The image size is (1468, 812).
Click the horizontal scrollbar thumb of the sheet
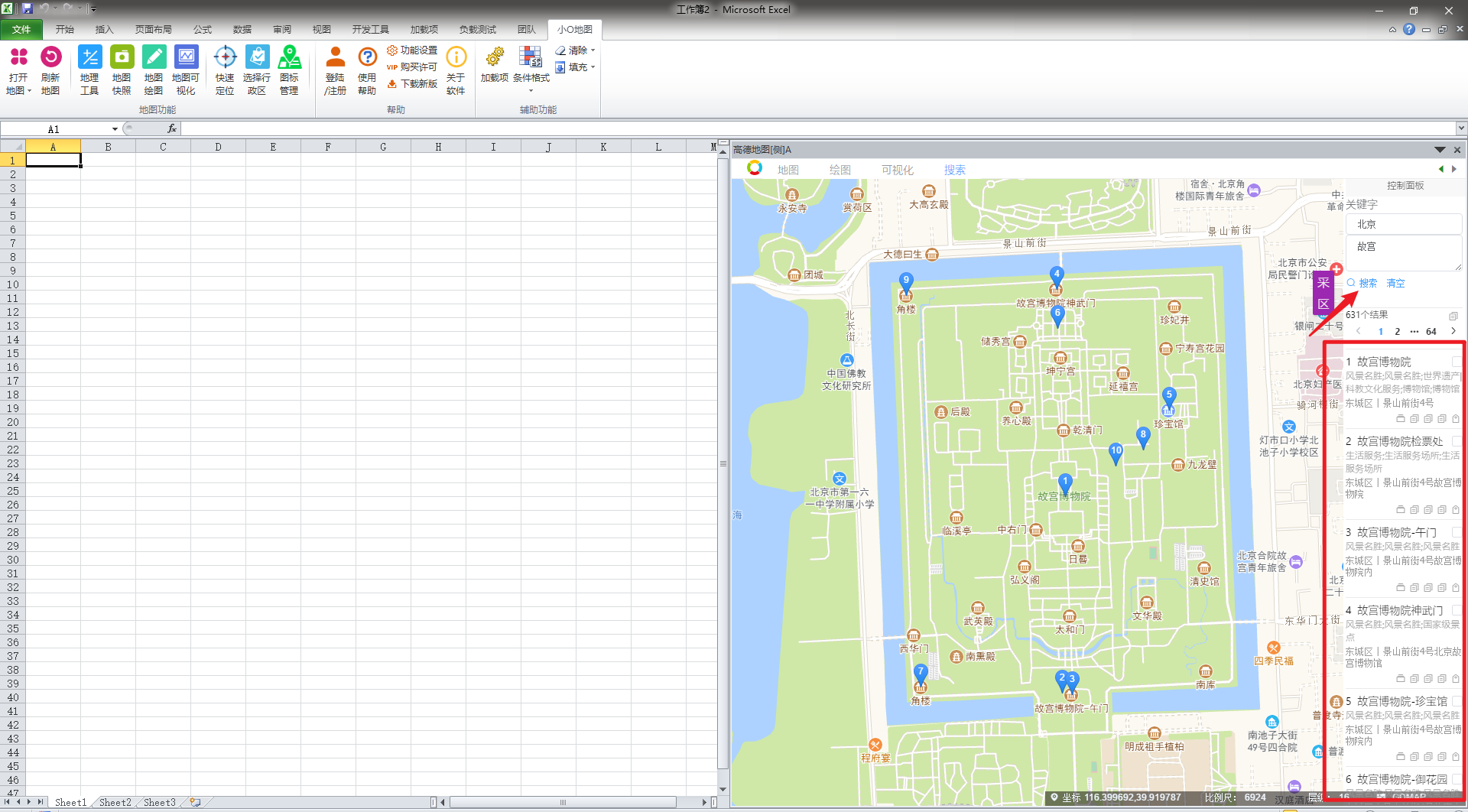pyautogui.click(x=563, y=802)
